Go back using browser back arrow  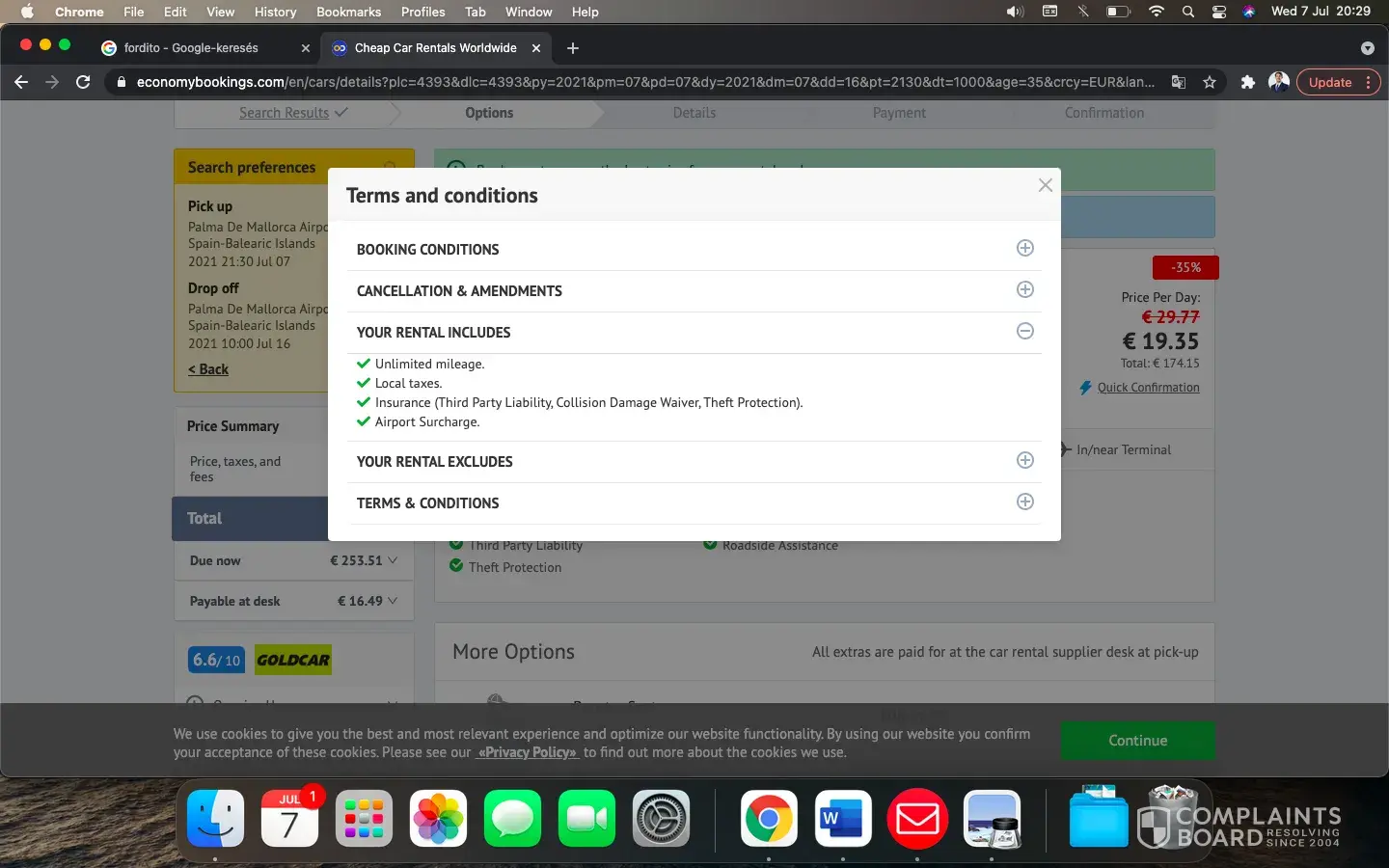pyautogui.click(x=21, y=82)
